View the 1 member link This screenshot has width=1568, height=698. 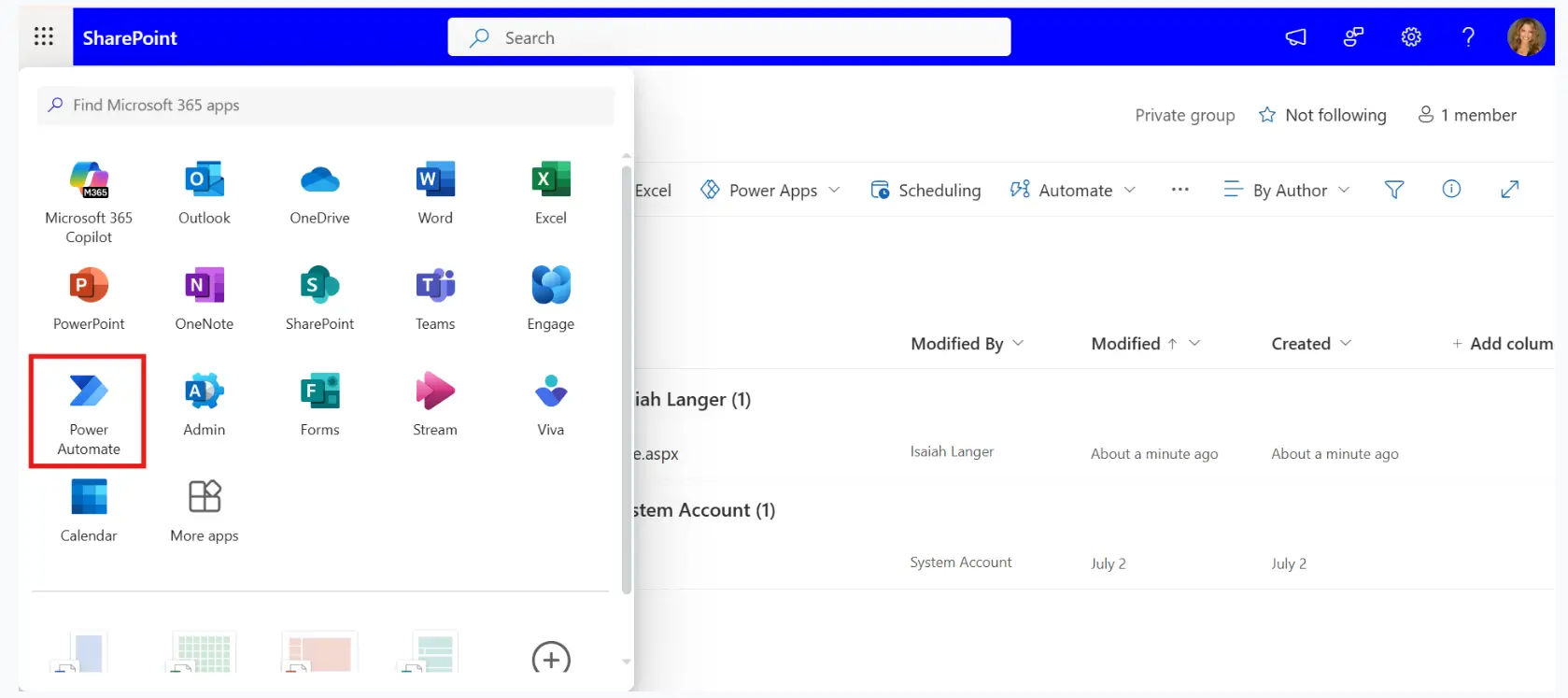[1467, 115]
